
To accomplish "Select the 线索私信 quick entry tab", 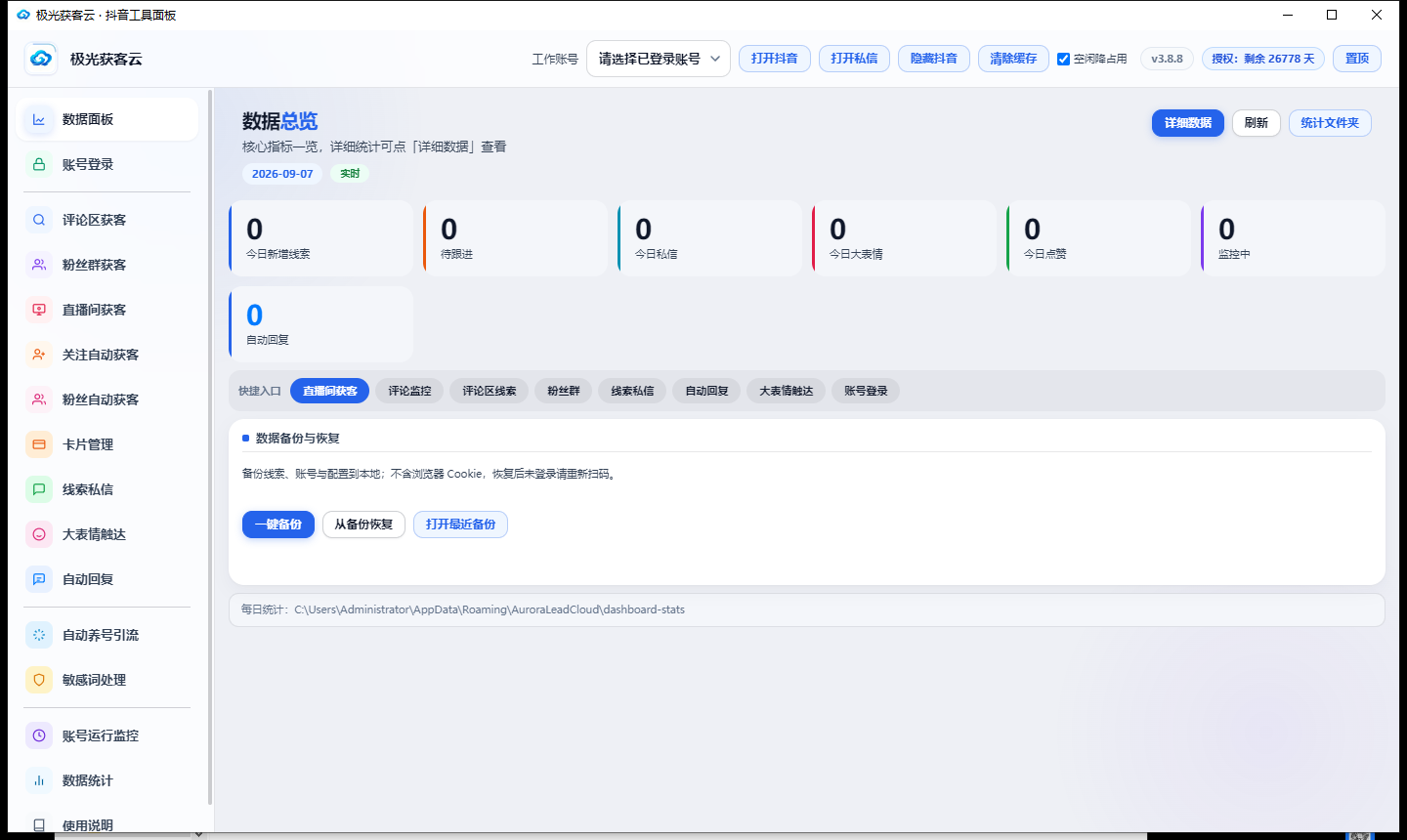I will coord(632,391).
